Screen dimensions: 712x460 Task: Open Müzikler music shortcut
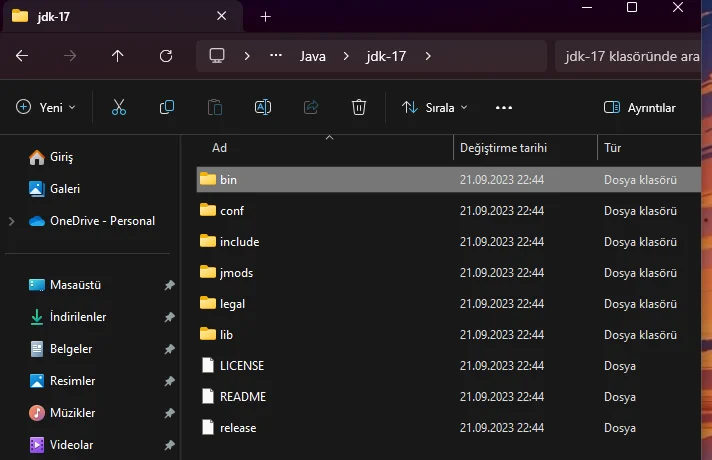(62, 413)
